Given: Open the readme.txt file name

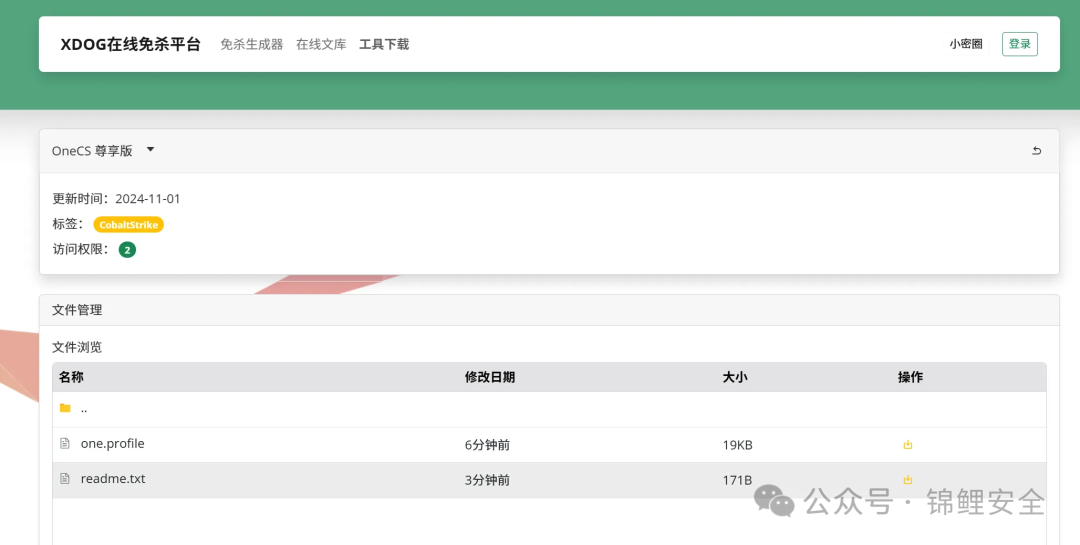Looking at the screenshot, I should (x=113, y=479).
